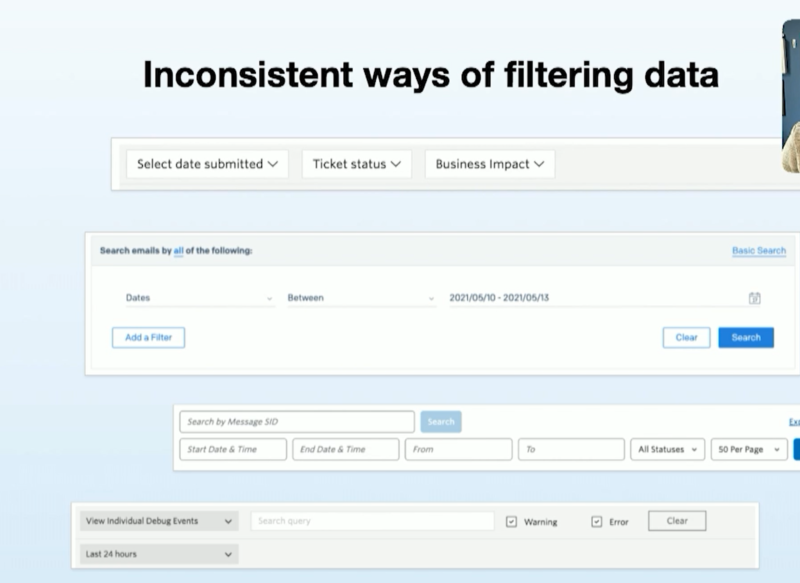Click the Start Date & Time field
This screenshot has width=800, height=583.
233,450
